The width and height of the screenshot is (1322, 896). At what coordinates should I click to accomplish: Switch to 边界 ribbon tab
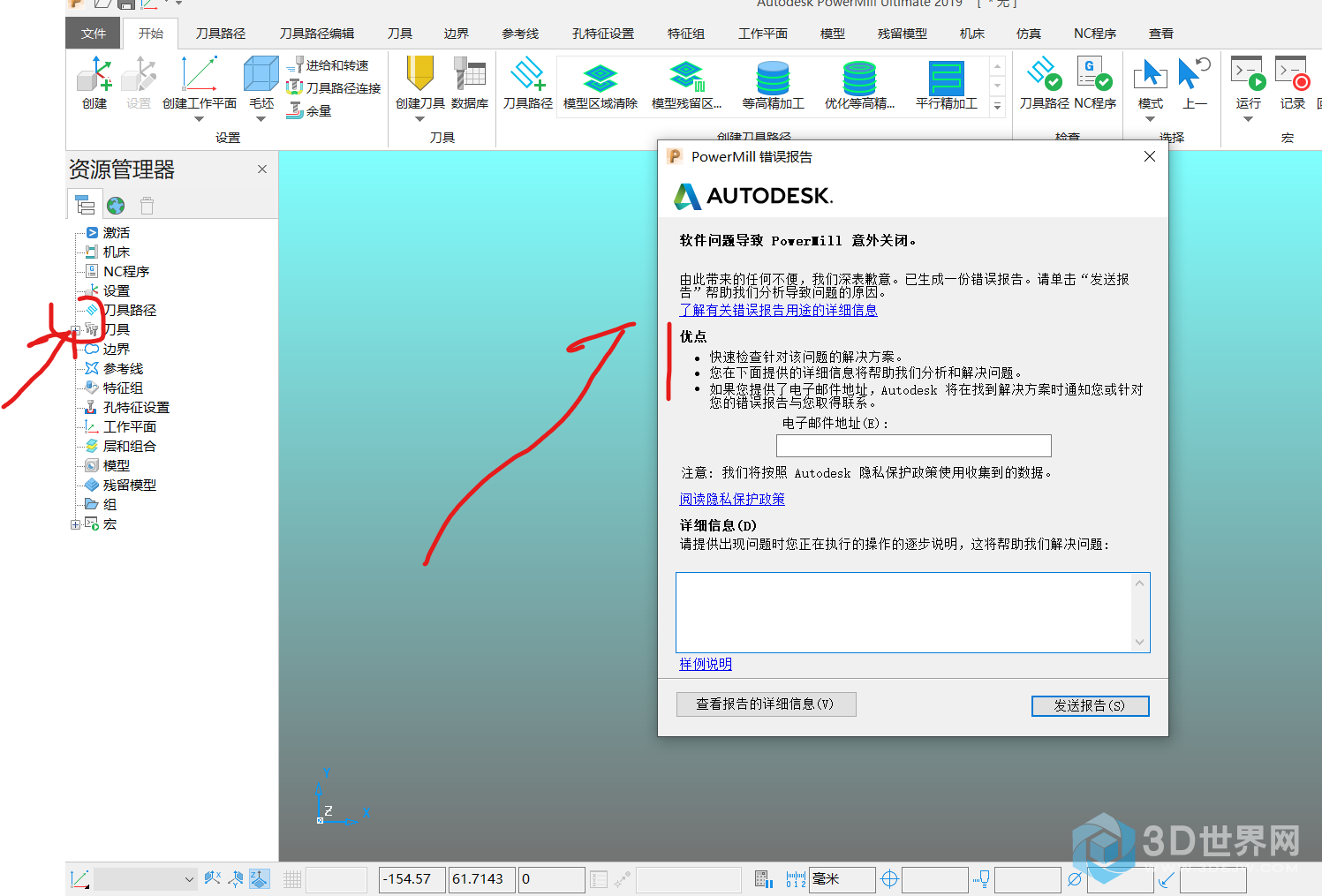[x=457, y=34]
